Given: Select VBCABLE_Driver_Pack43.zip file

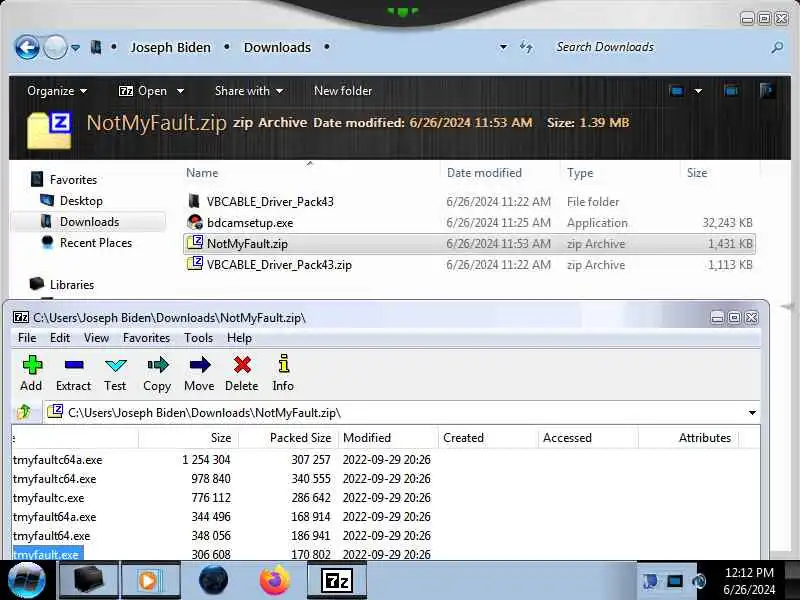Looking at the screenshot, I should pos(279,265).
